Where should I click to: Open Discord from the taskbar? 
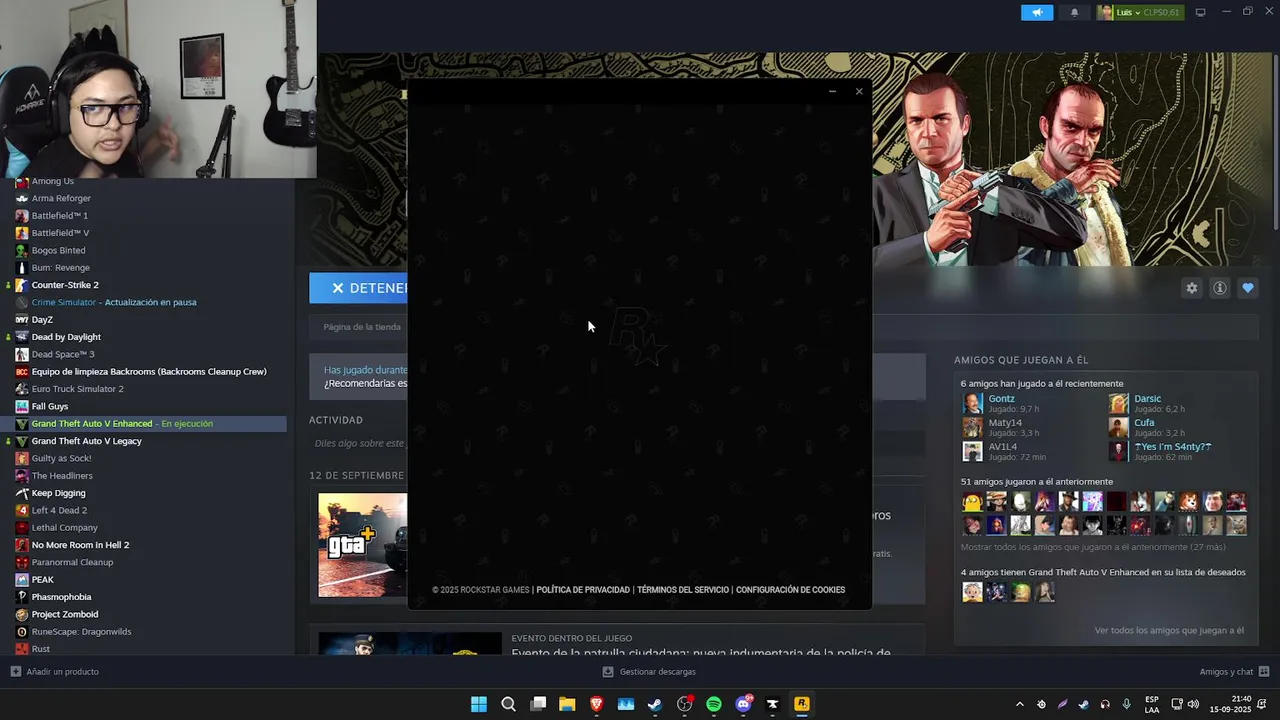pos(744,704)
